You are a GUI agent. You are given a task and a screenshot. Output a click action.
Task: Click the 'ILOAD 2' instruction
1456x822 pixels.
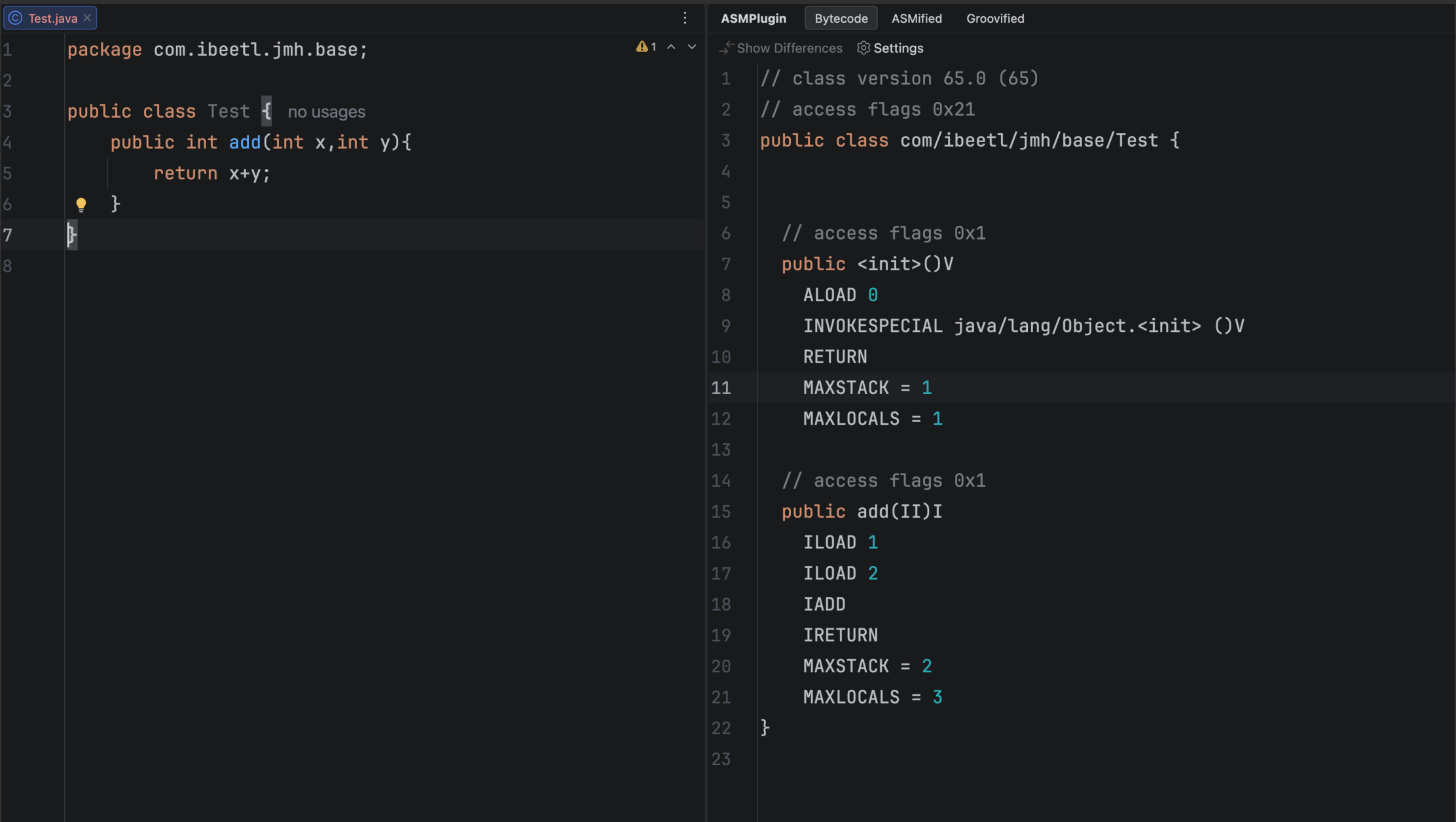(841, 573)
